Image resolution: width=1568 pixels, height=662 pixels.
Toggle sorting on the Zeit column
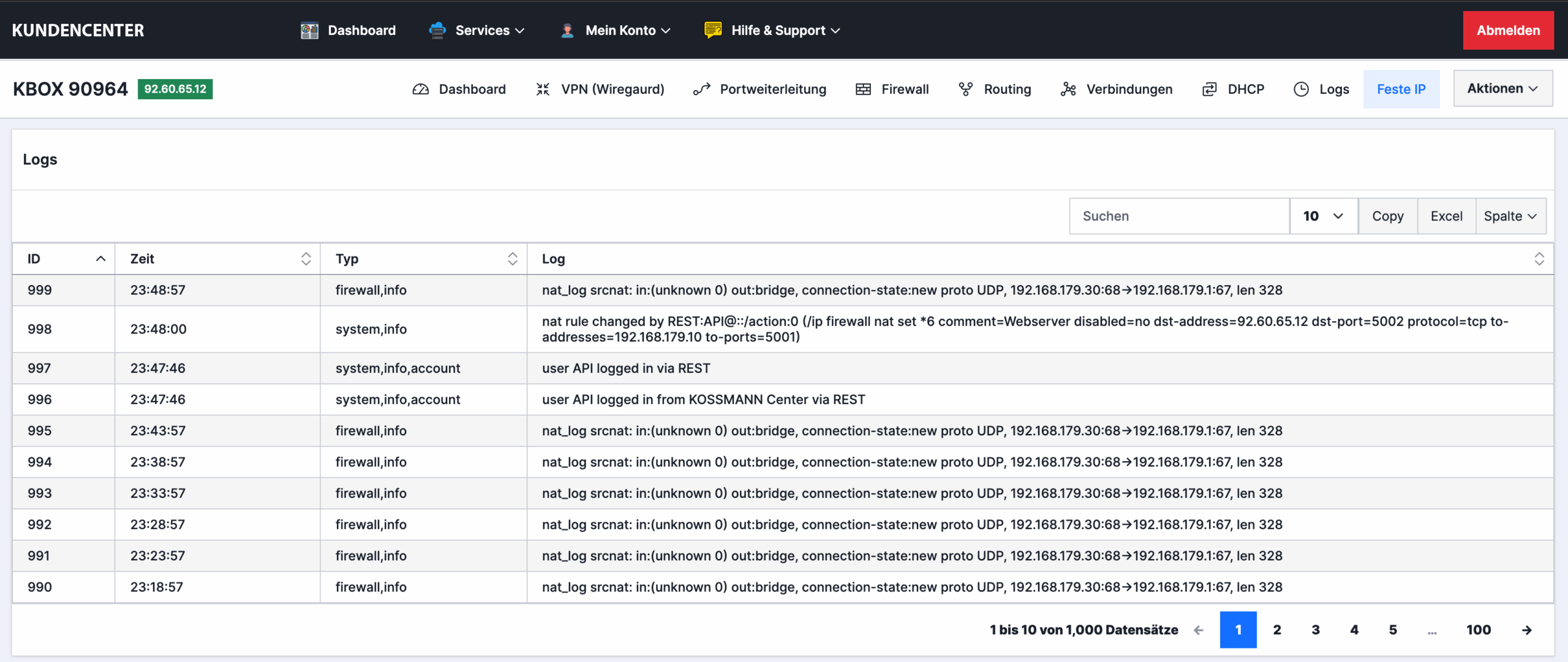click(x=306, y=259)
